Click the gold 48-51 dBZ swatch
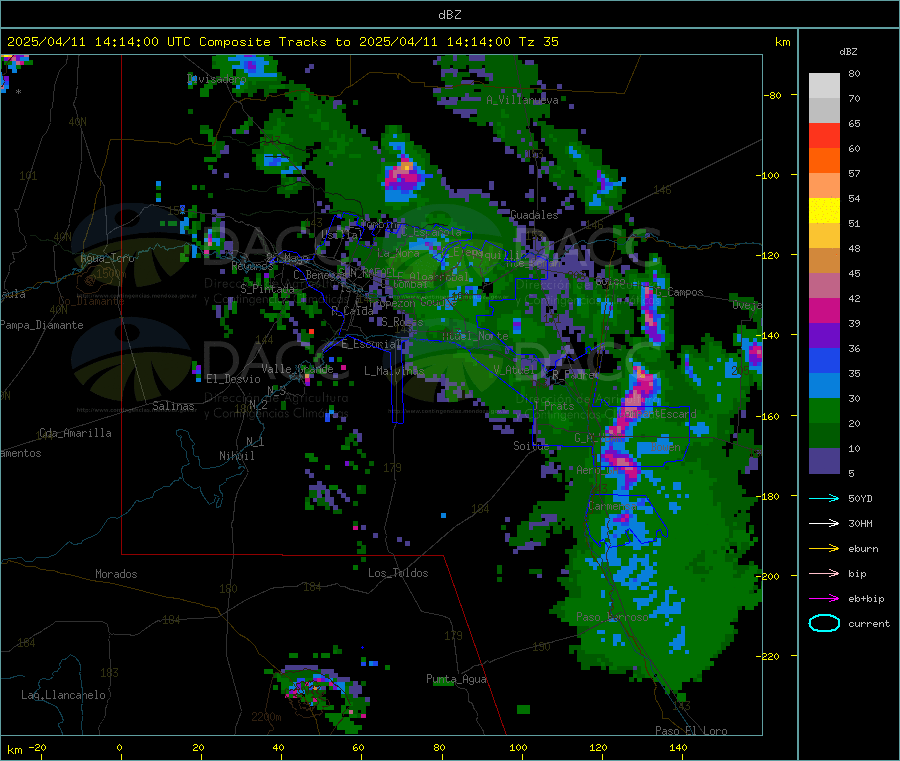900x761 pixels. [x=824, y=236]
